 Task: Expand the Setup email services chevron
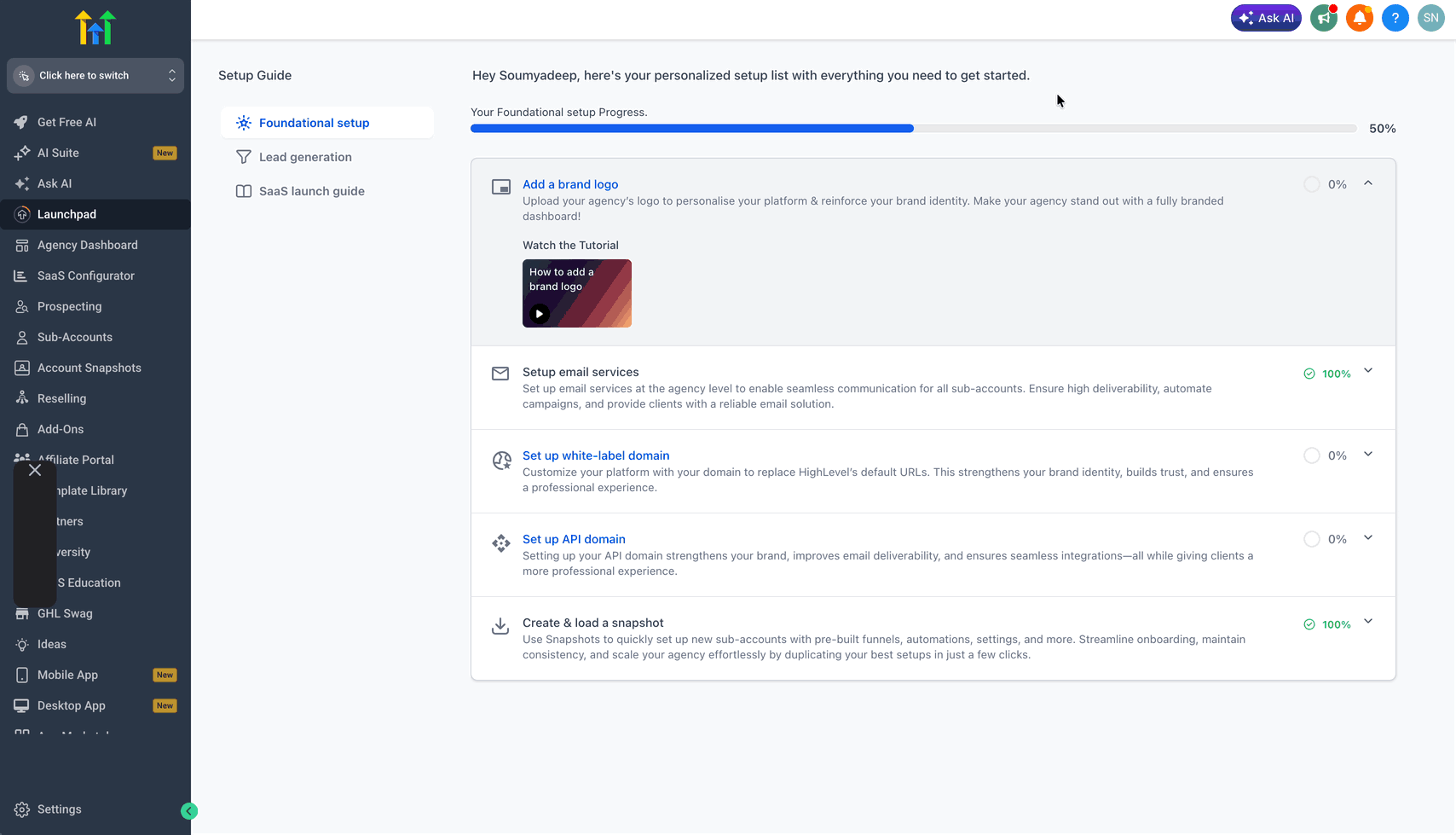(1368, 371)
